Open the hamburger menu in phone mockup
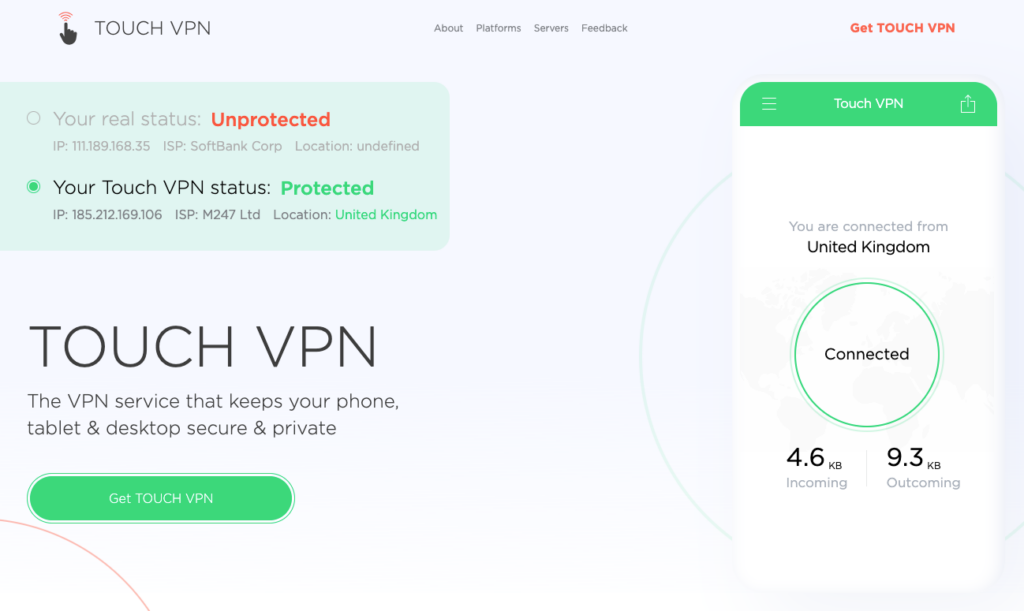 pyautogui.click(x=769, y=104)
